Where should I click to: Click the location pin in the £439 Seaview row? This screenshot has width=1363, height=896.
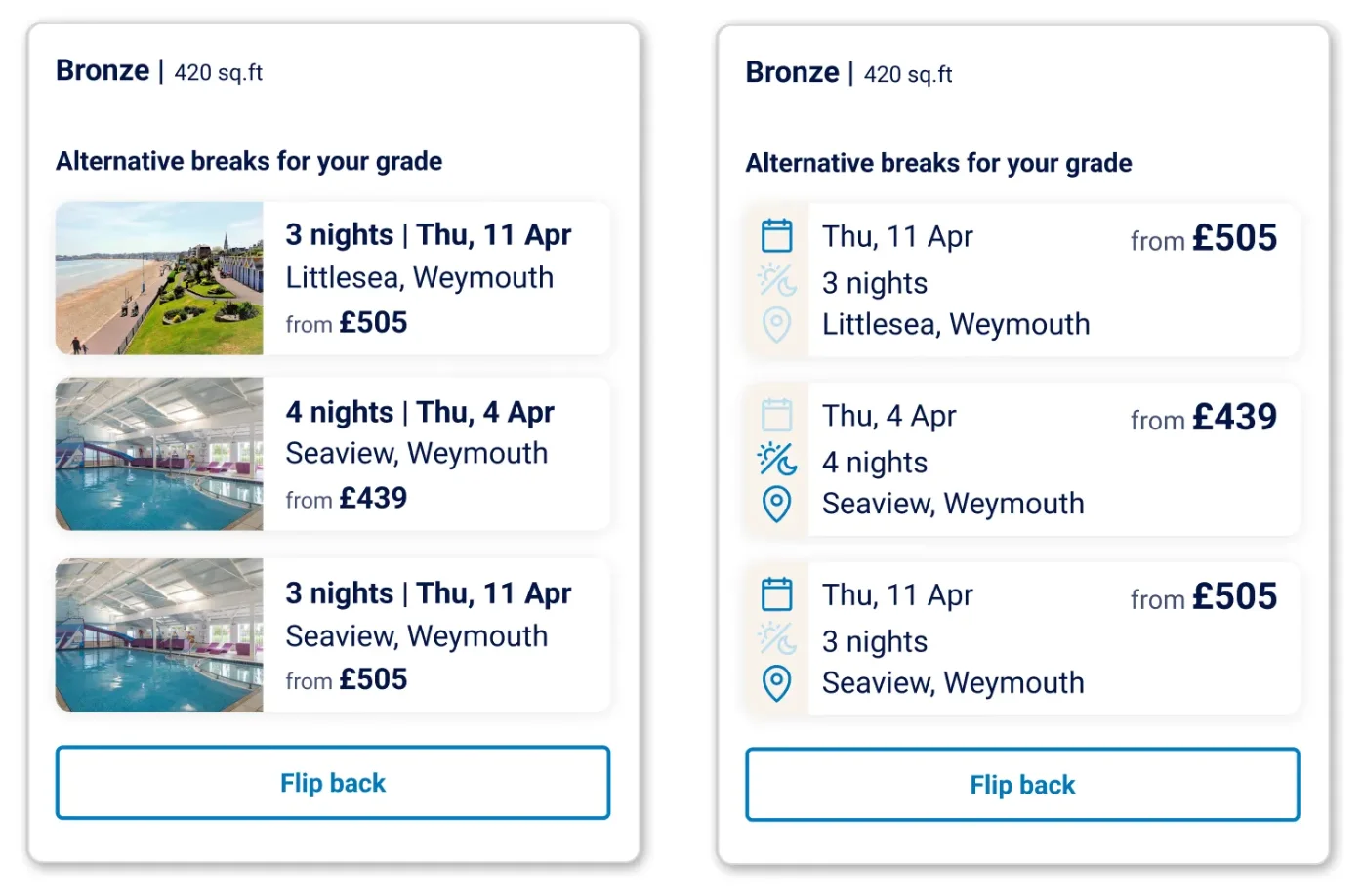click(x=776, y=504)
